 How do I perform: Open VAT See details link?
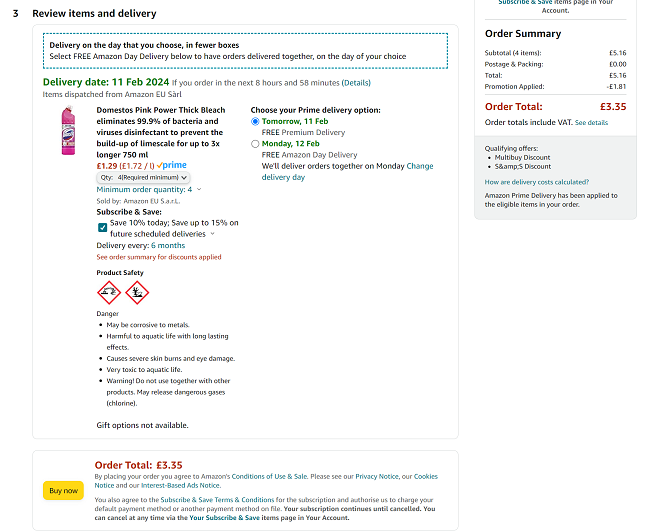pos(591,122)
